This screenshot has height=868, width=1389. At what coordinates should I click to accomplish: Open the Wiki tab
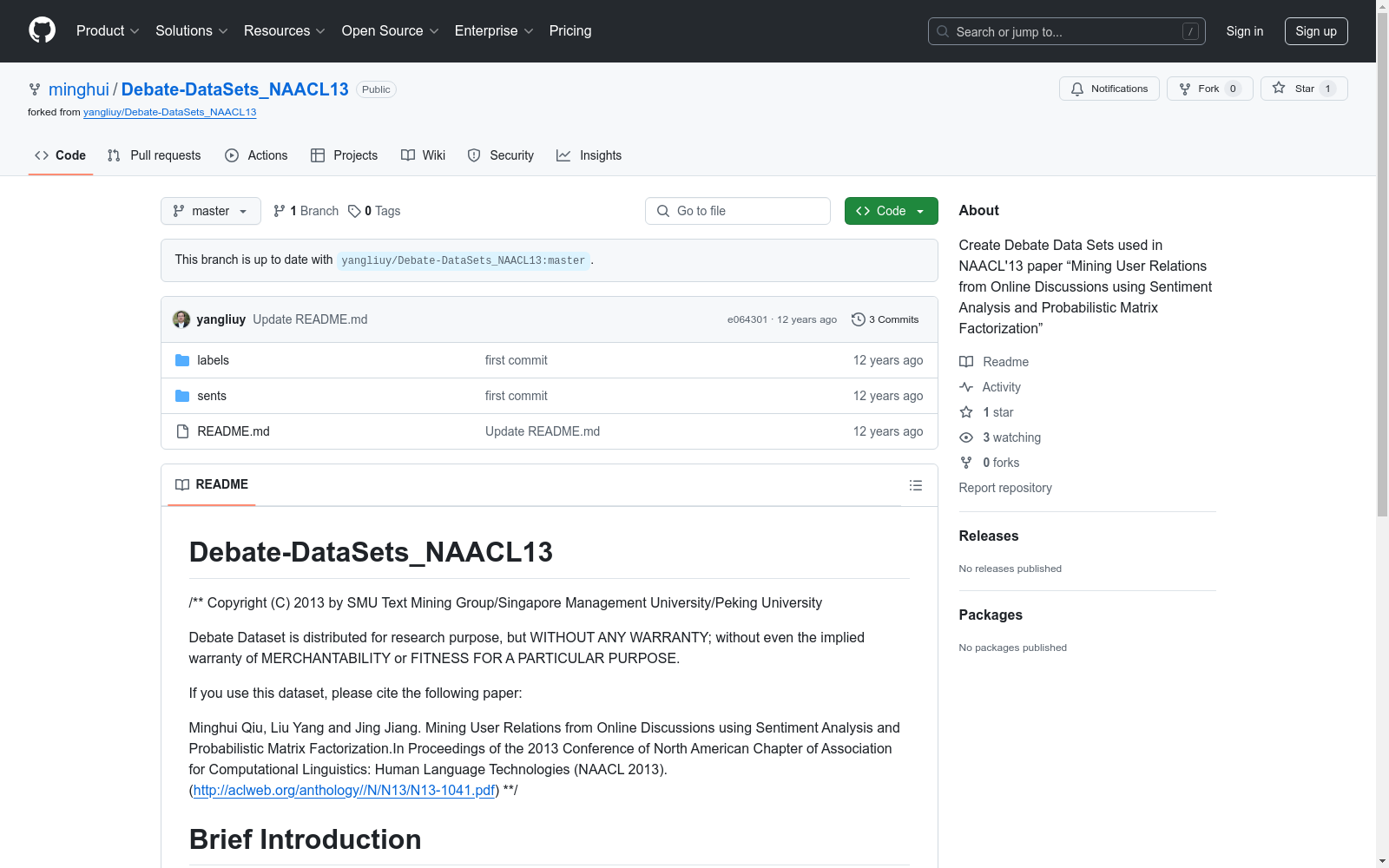[x=424, y=155]
